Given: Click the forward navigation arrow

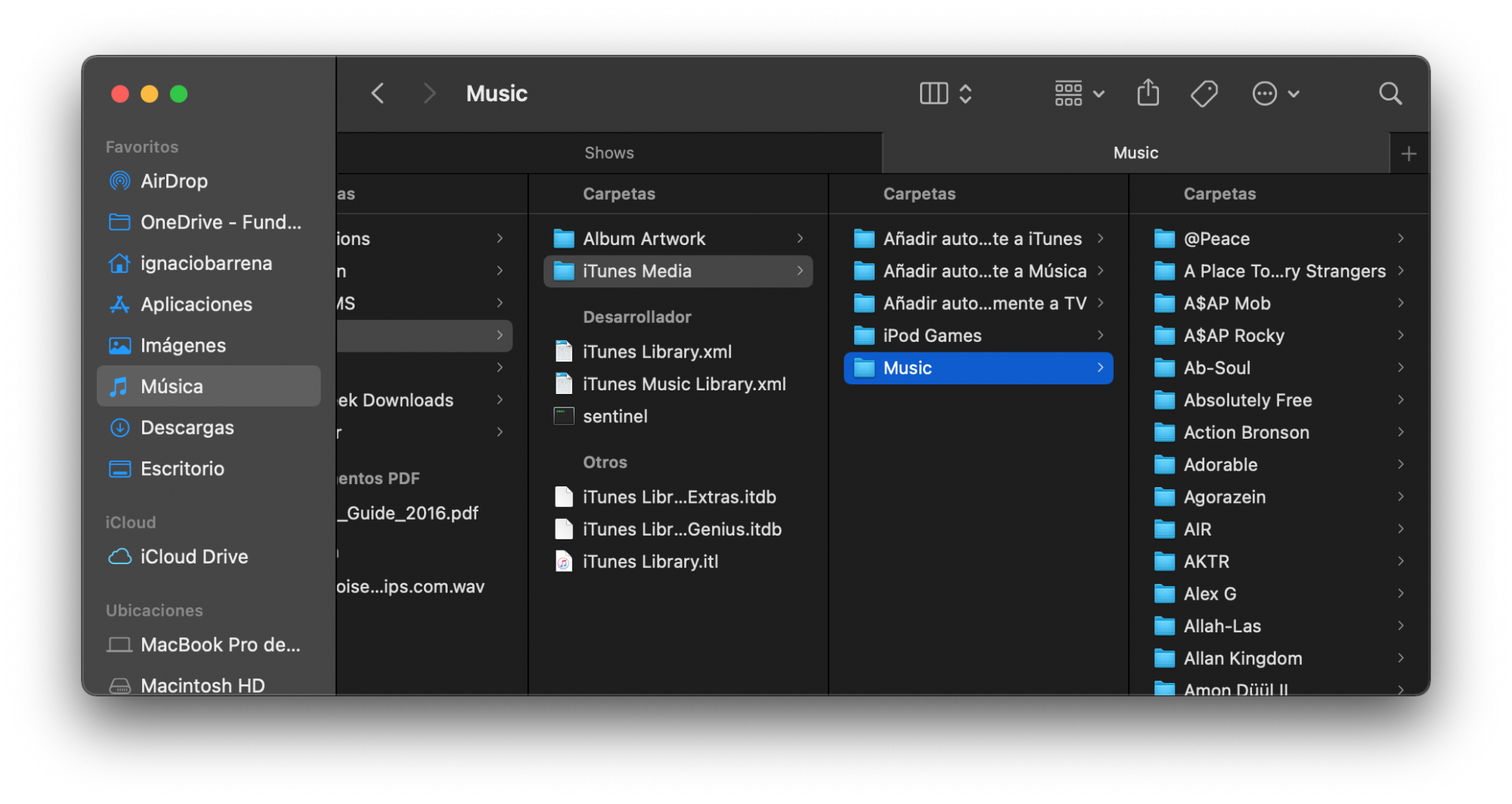Looking at the screenshot, I should pos(429,94).
